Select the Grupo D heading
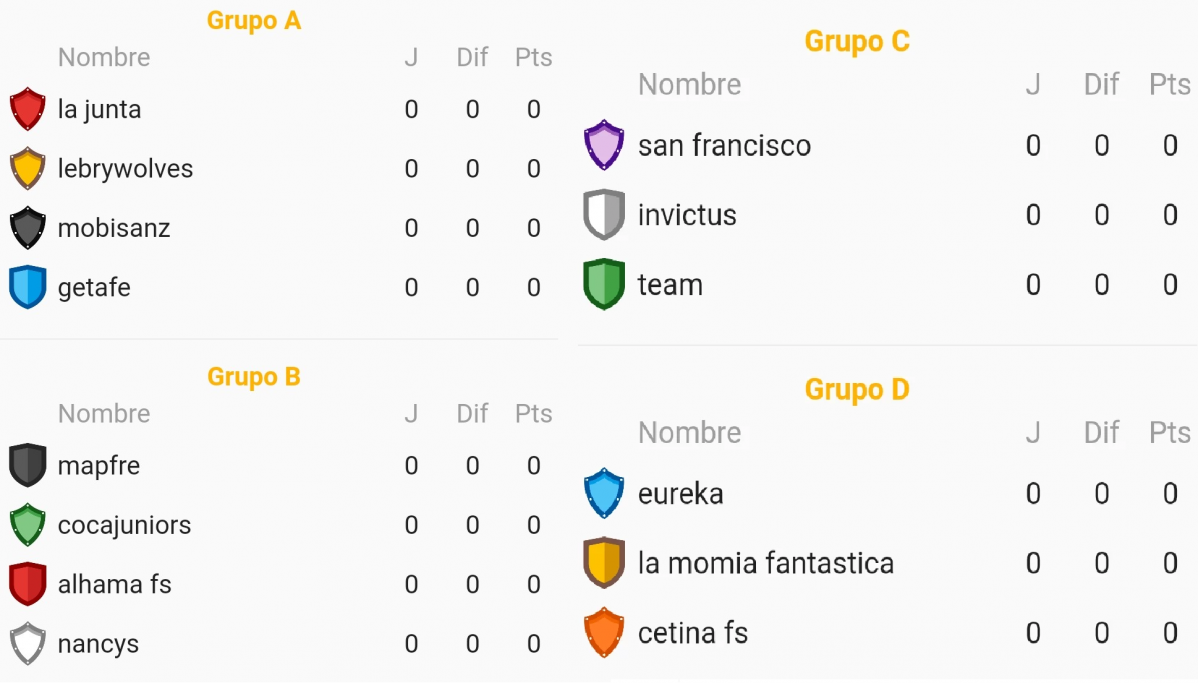 857,390
